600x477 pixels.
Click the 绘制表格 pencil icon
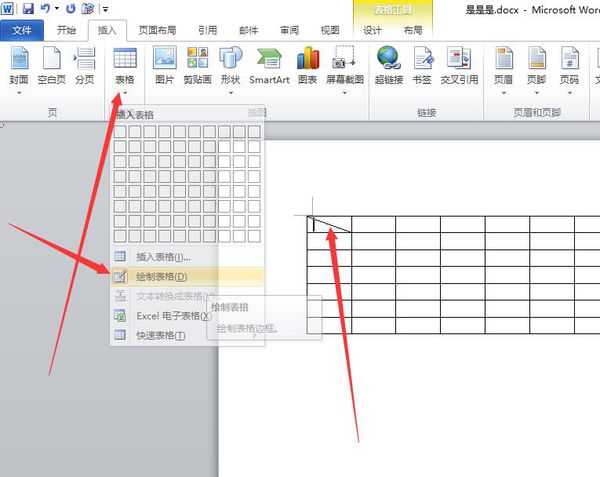(120, 277)
